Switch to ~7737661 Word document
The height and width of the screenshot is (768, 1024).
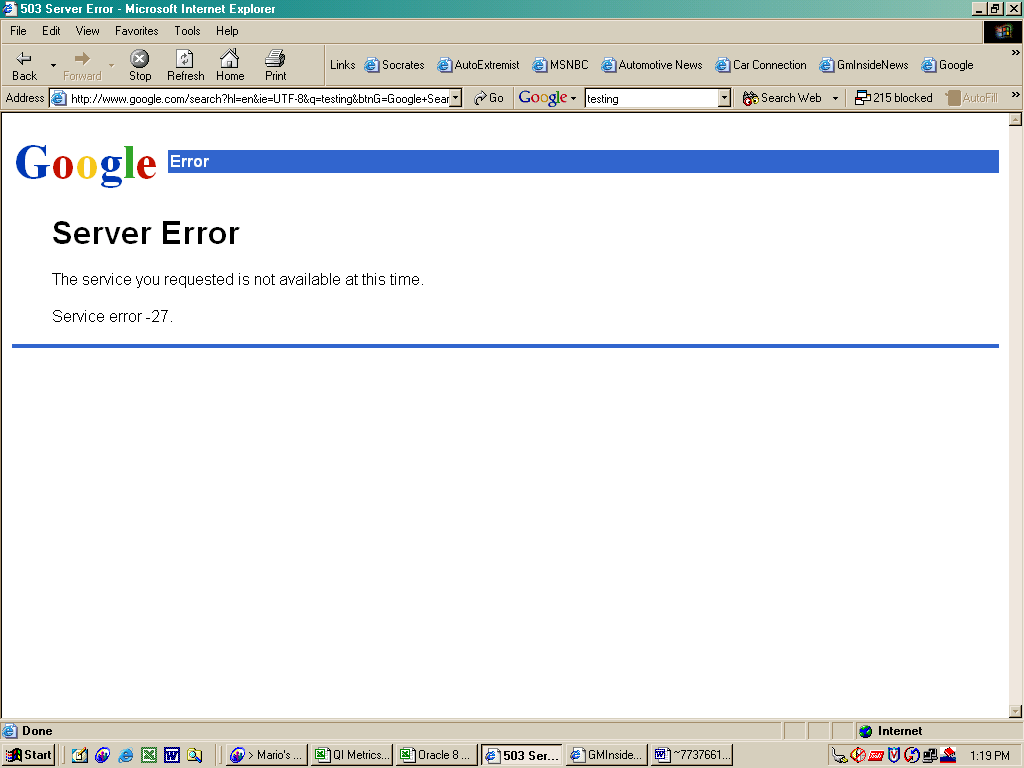692,755
